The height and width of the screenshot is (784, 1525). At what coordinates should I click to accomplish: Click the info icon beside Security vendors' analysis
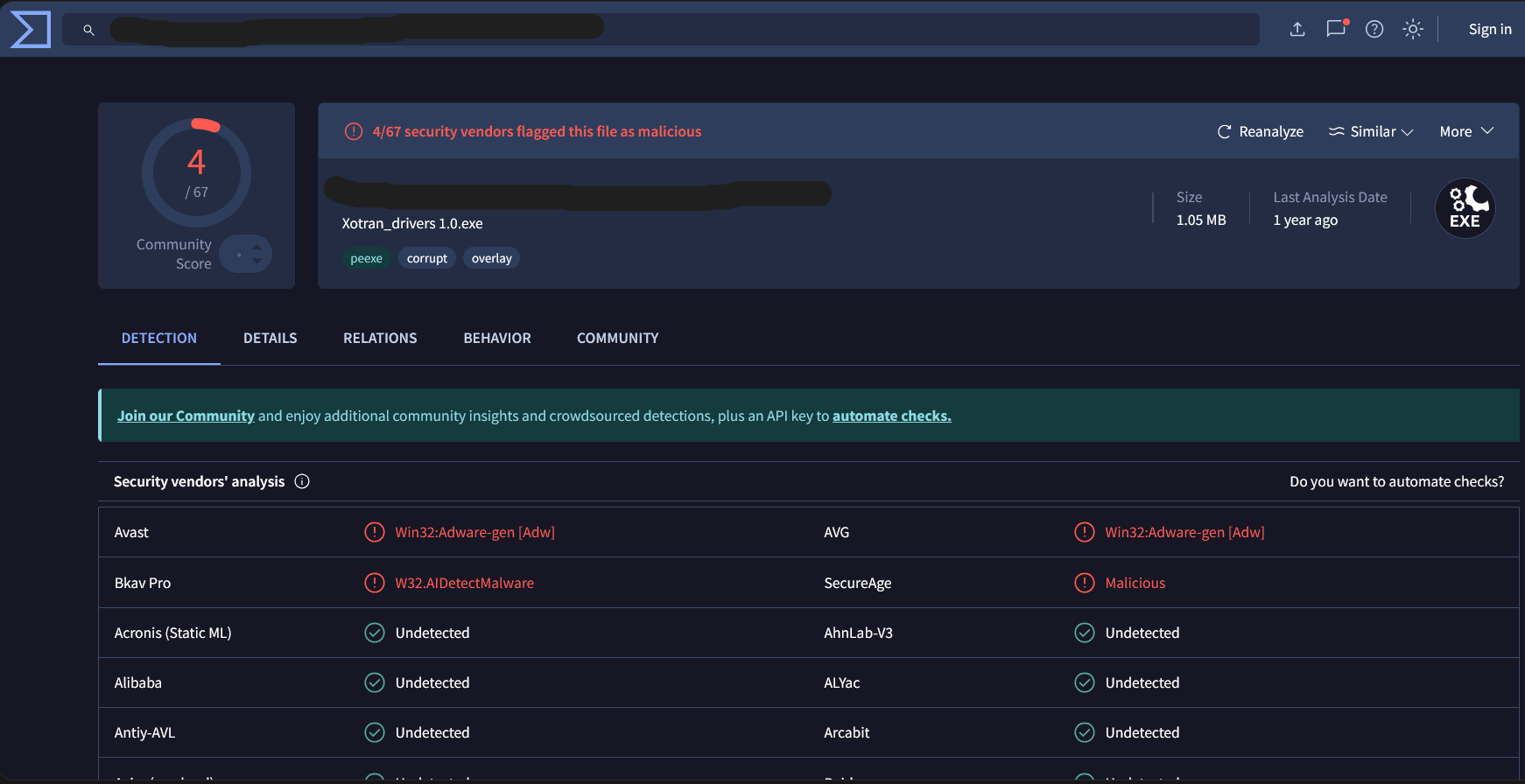pos(302,481)
